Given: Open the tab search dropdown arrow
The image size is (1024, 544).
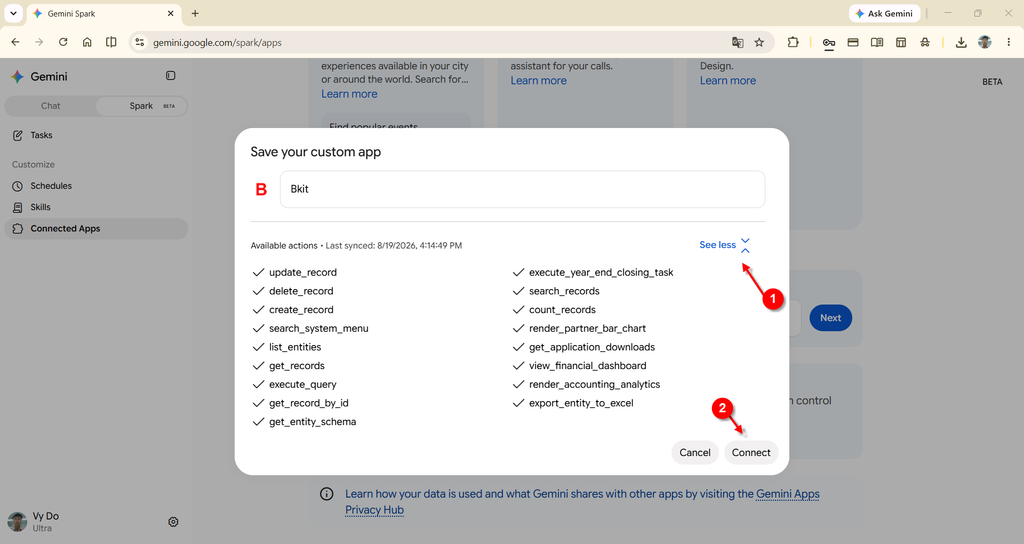Looking at the screenshot, I should (13, 13).
